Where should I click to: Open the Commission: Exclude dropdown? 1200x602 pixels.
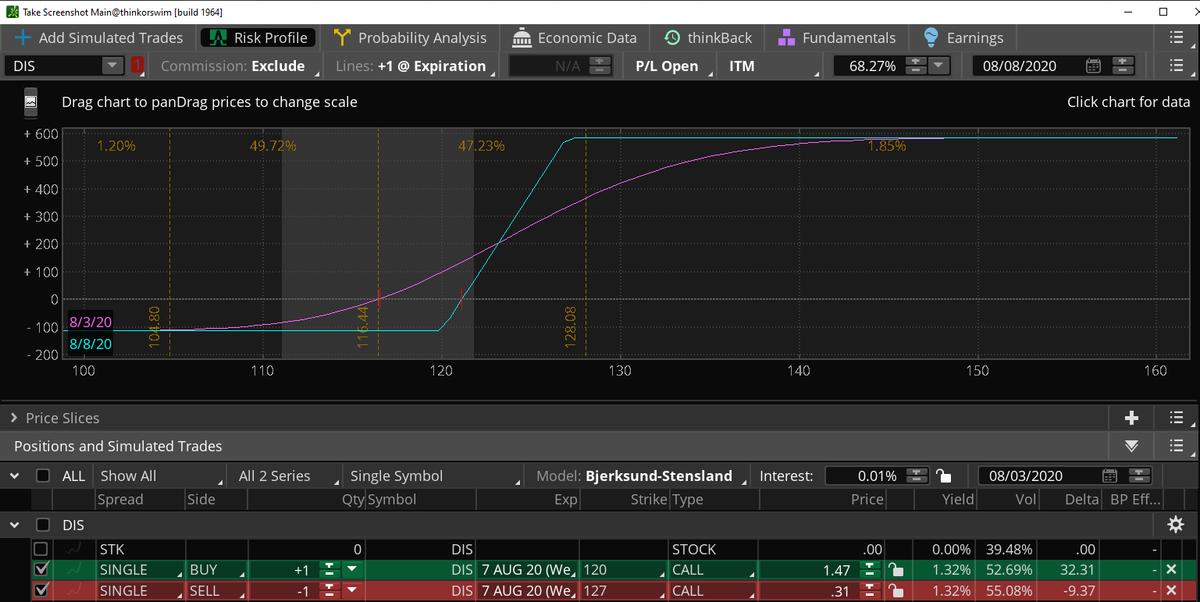click(237, 66)
